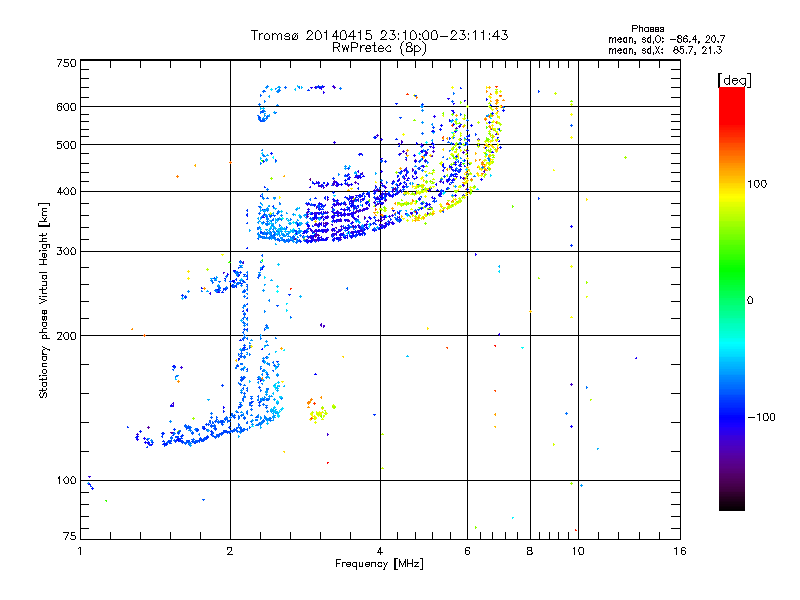Screen dimensions: 800x600
Task: Click the '[deg]' colorbar unit label
Action: (734, 80)
